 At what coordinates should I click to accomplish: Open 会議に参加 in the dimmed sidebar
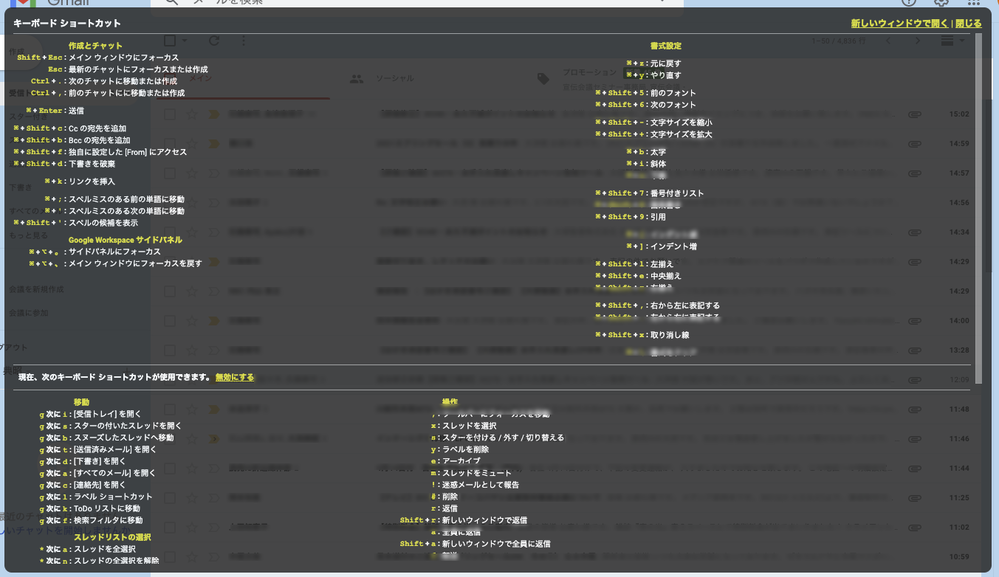(x=29, y=313)
